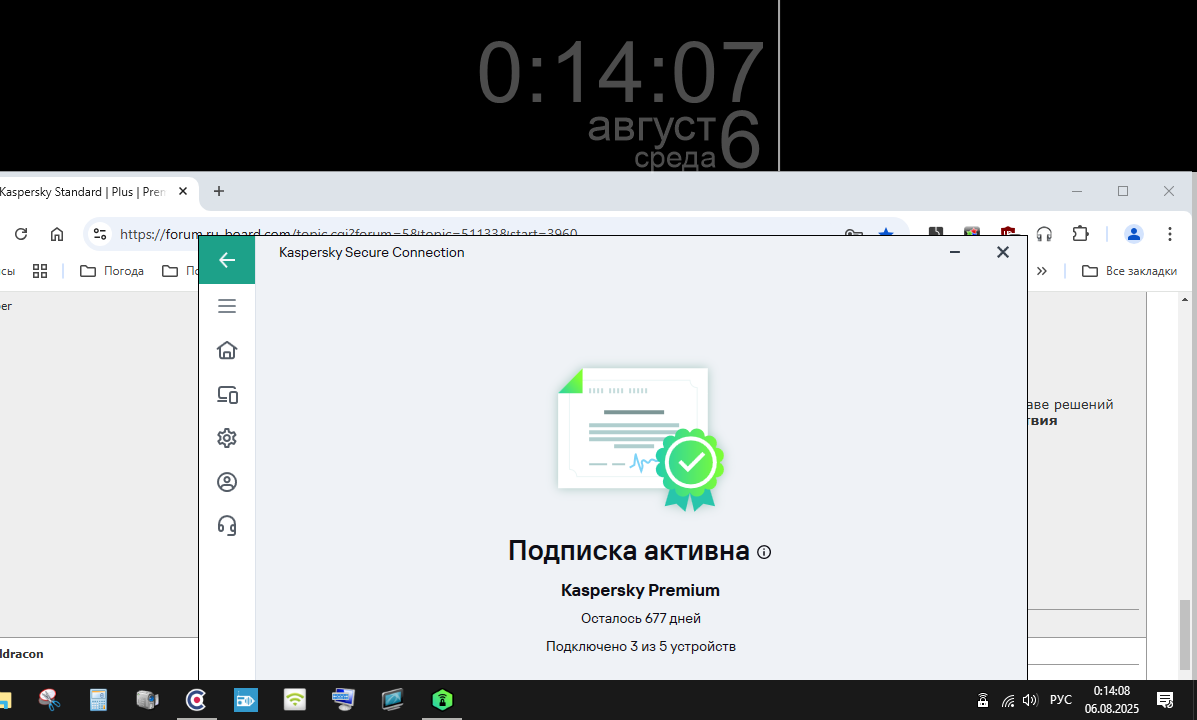Open support headset in Kaspersky sidebar
Viewport: 1197px width, 720px height.
[227, 525]
